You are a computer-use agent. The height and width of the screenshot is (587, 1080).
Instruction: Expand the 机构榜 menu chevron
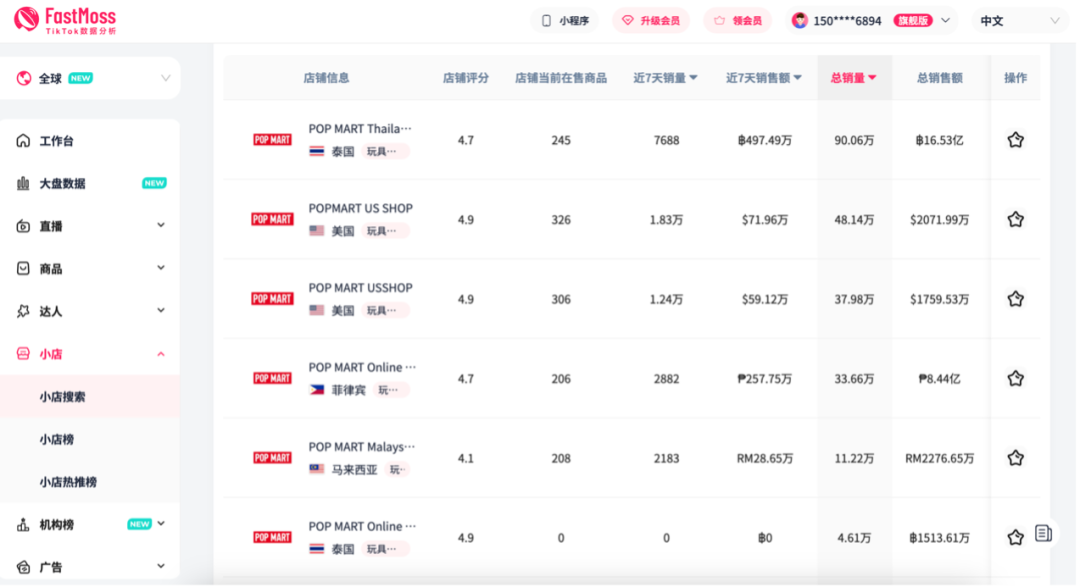160,524
